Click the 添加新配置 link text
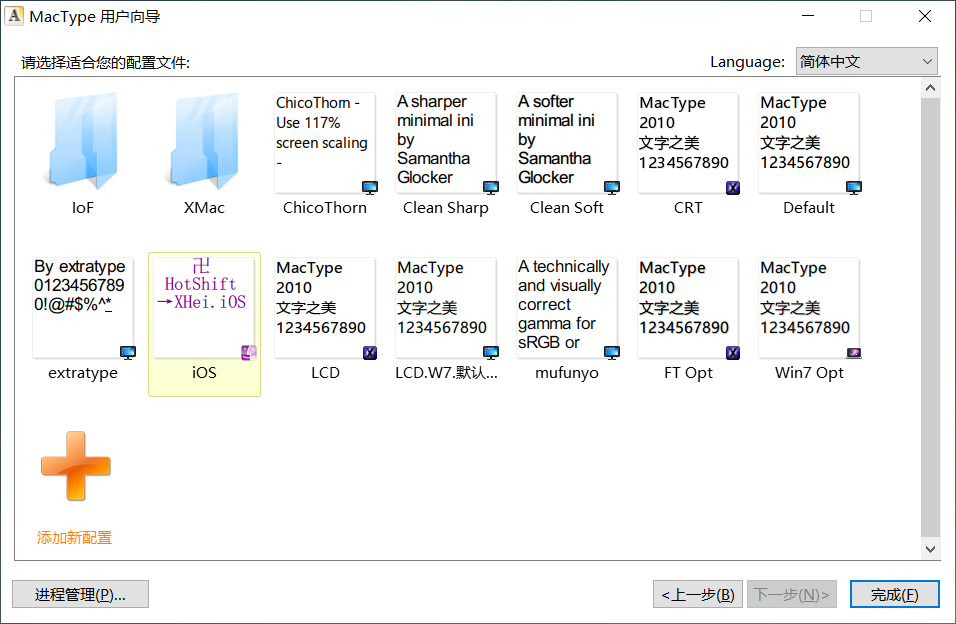 (74, 537)
